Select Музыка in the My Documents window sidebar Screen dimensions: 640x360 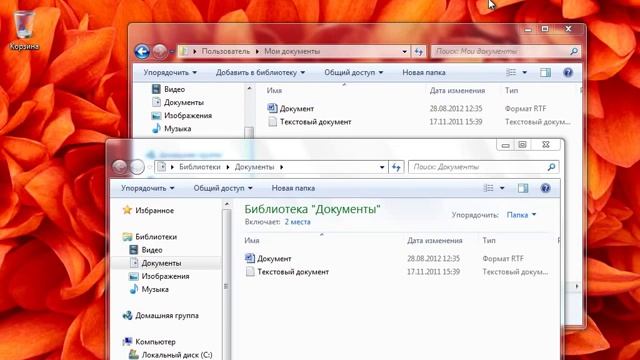(171, 129)
